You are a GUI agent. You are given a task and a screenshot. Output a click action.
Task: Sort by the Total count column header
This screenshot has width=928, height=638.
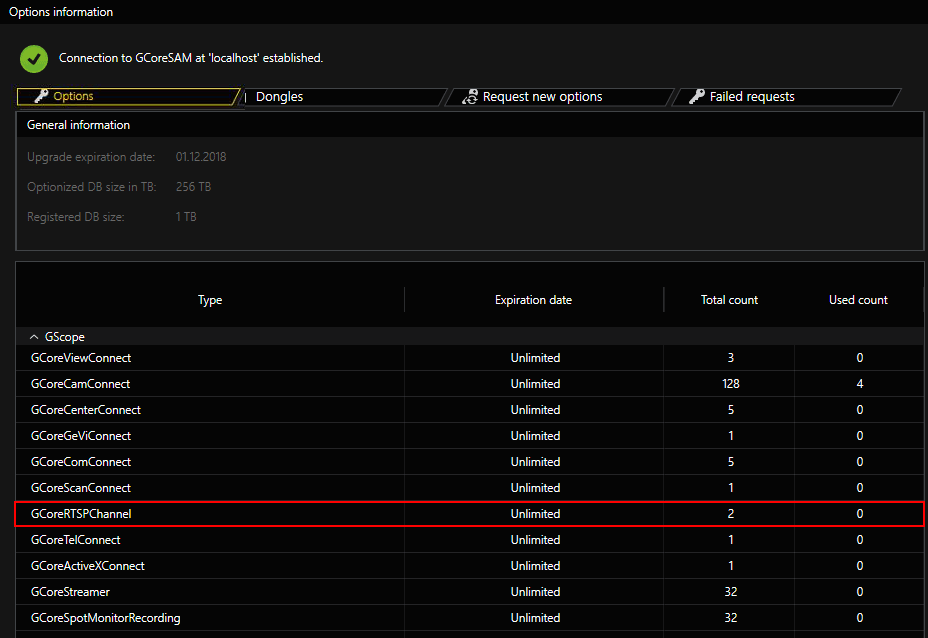pos(729,300)
